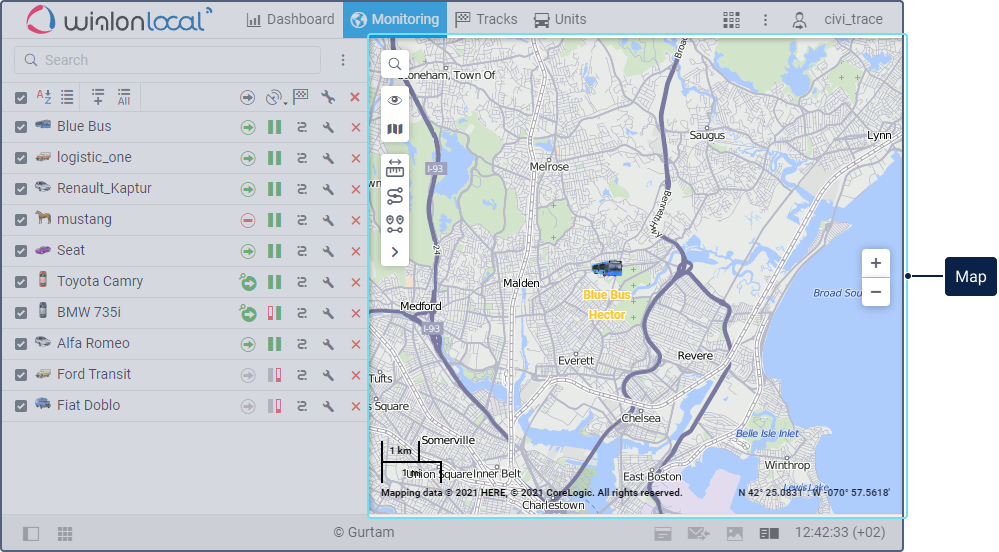This screenshot has width=999, height=552.
Task: Uncheck the BMW 735i checkbox
Action: coord(21,313)
